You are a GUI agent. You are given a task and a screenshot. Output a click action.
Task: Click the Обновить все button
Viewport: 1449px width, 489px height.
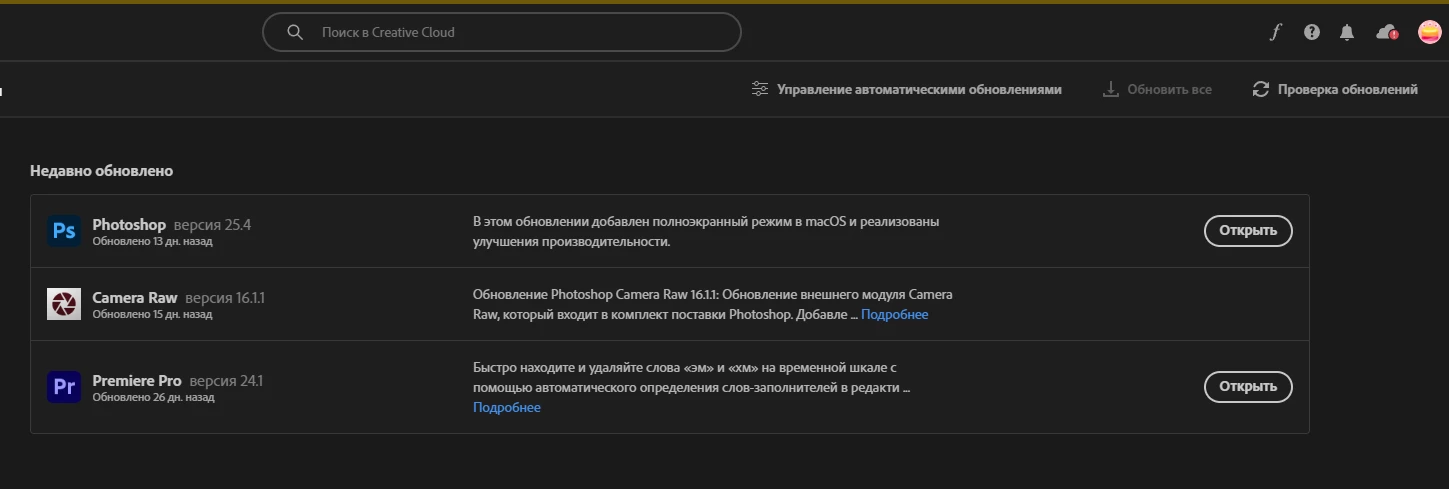(x=1157, y=89)
